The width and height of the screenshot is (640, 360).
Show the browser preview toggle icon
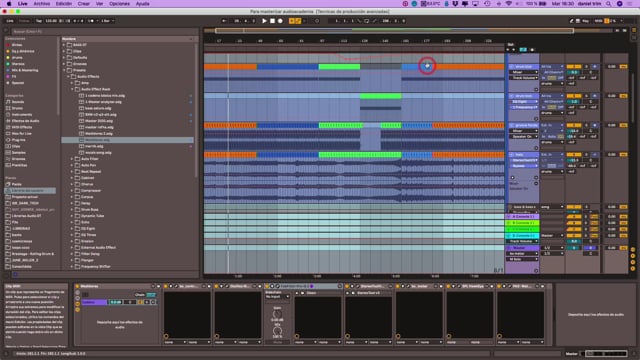[x=15, y=275]
